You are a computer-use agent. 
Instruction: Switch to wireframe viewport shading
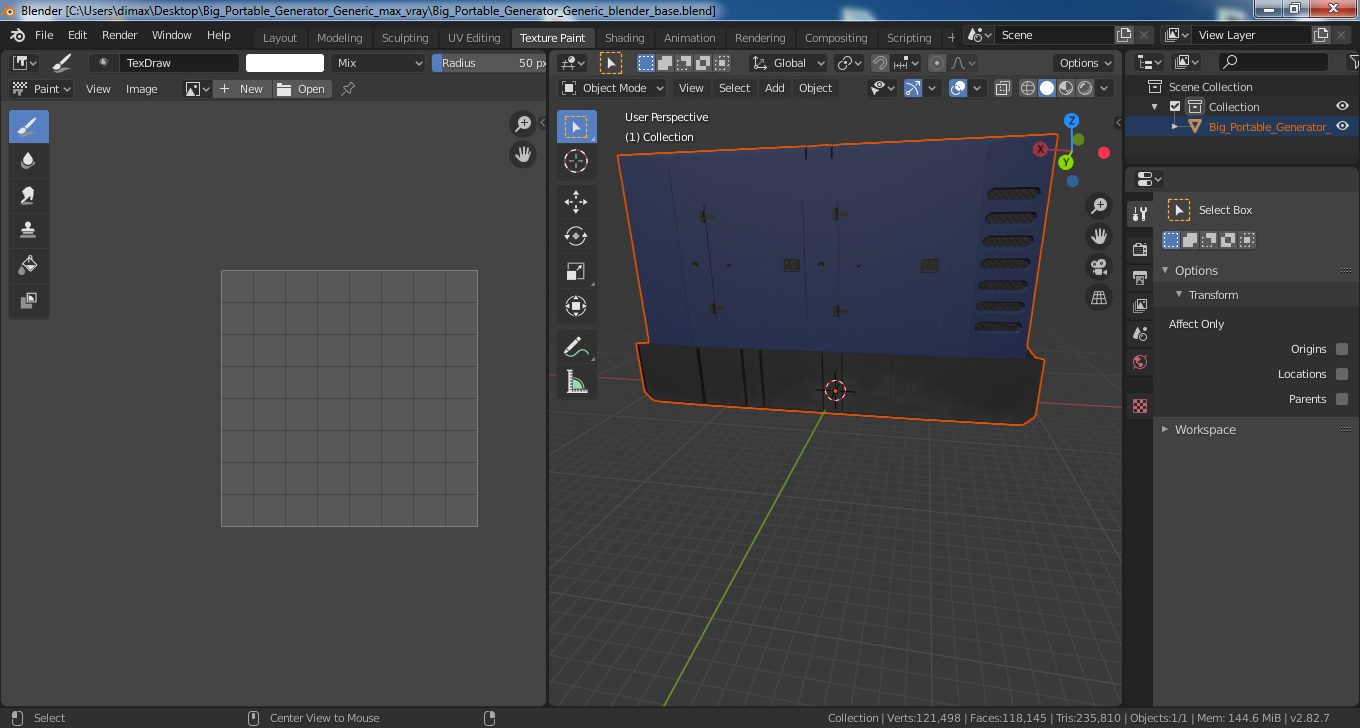(1028, 88)
